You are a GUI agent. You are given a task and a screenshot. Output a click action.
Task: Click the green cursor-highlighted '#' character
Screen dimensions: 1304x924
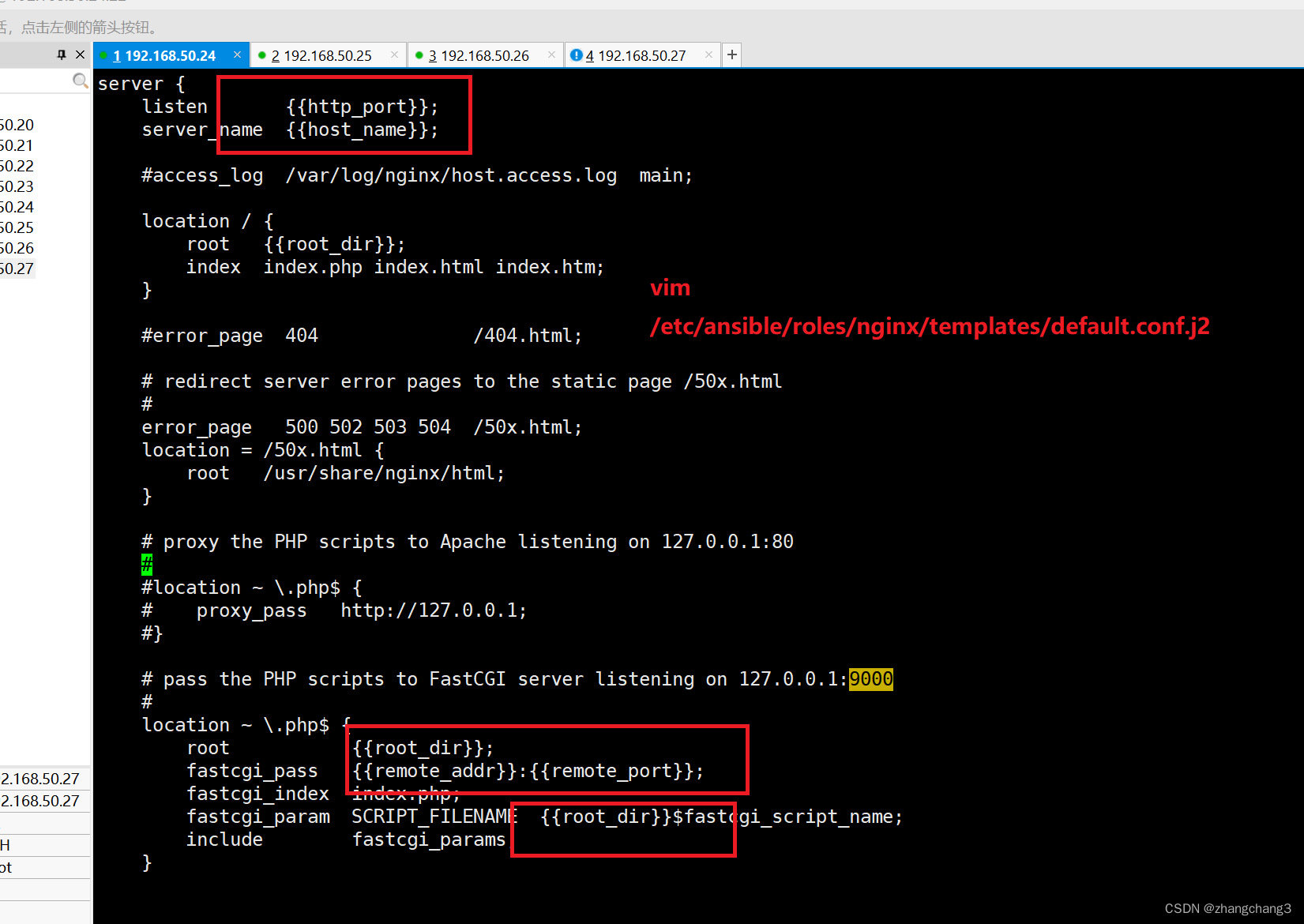pyautogui.click(x=147, y=565)
